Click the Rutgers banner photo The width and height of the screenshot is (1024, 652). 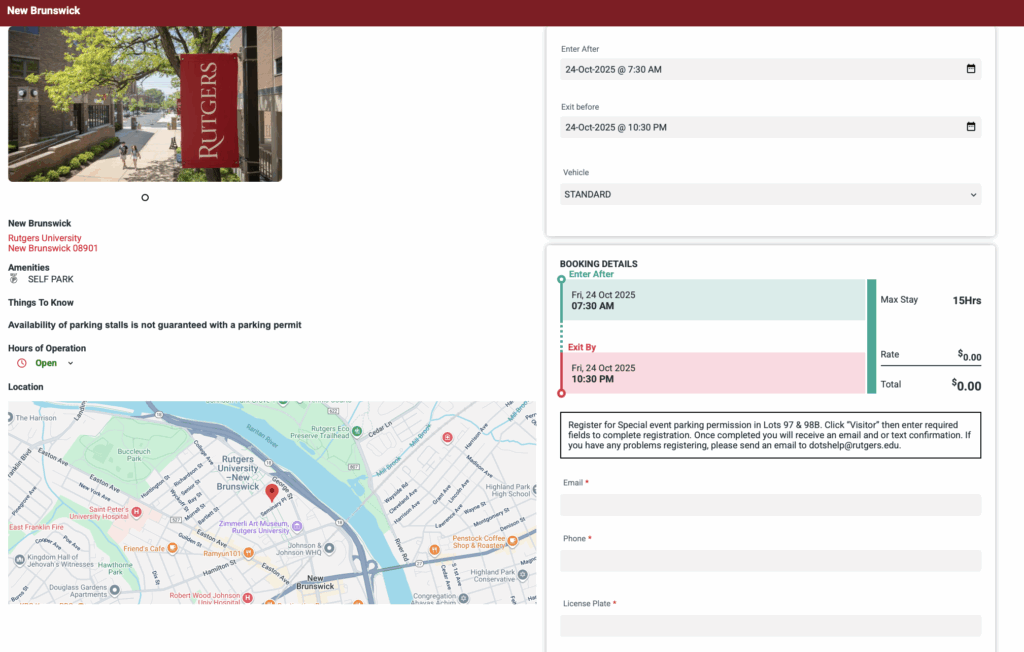pyautogui.click(x=145, y=104)
